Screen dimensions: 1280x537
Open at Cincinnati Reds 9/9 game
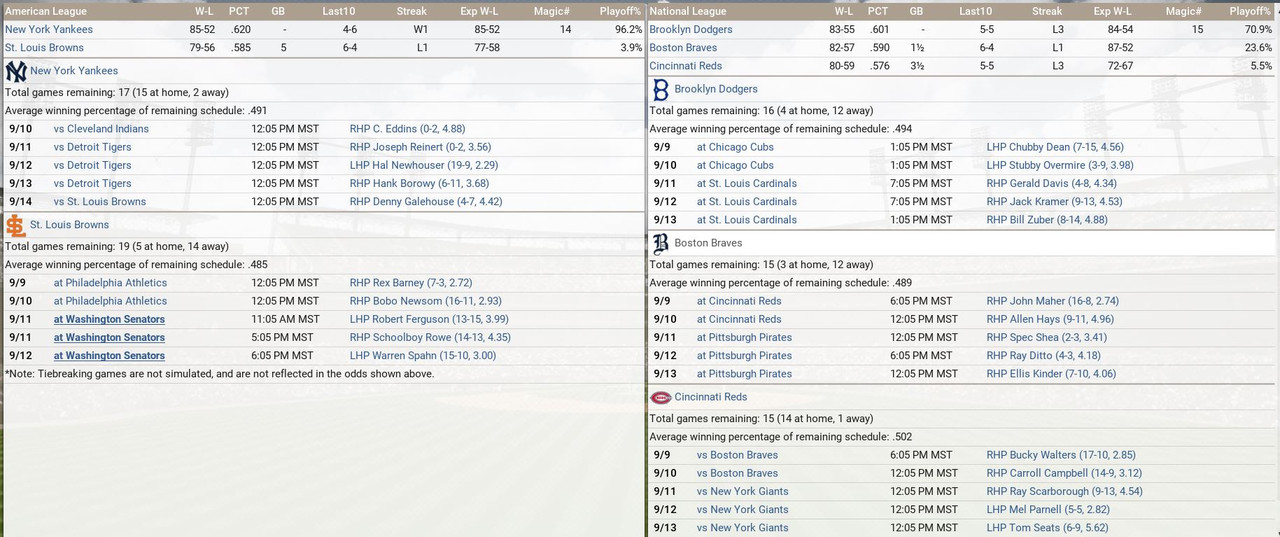tap(739, 301)
